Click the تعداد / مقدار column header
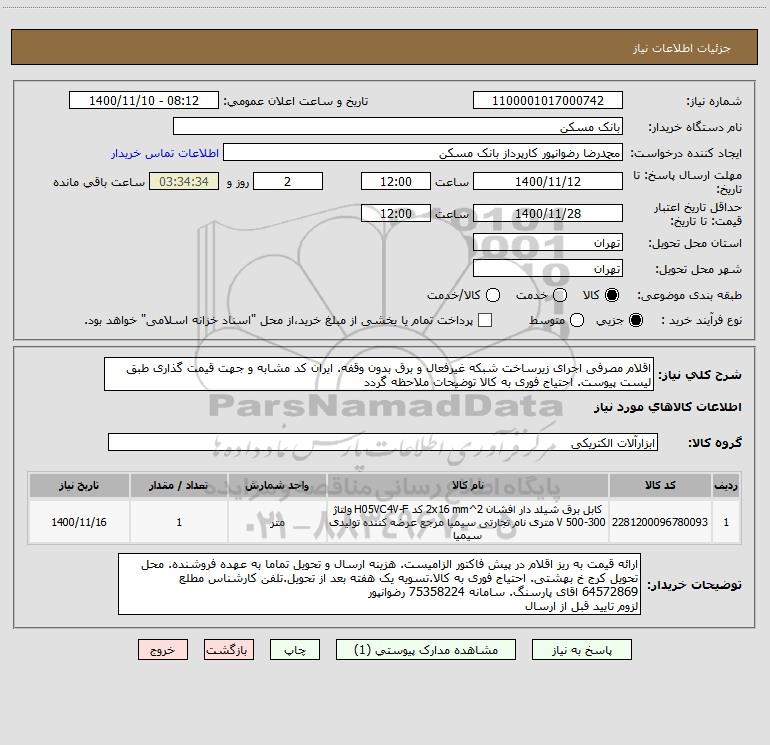 click(x=179, y=485)
